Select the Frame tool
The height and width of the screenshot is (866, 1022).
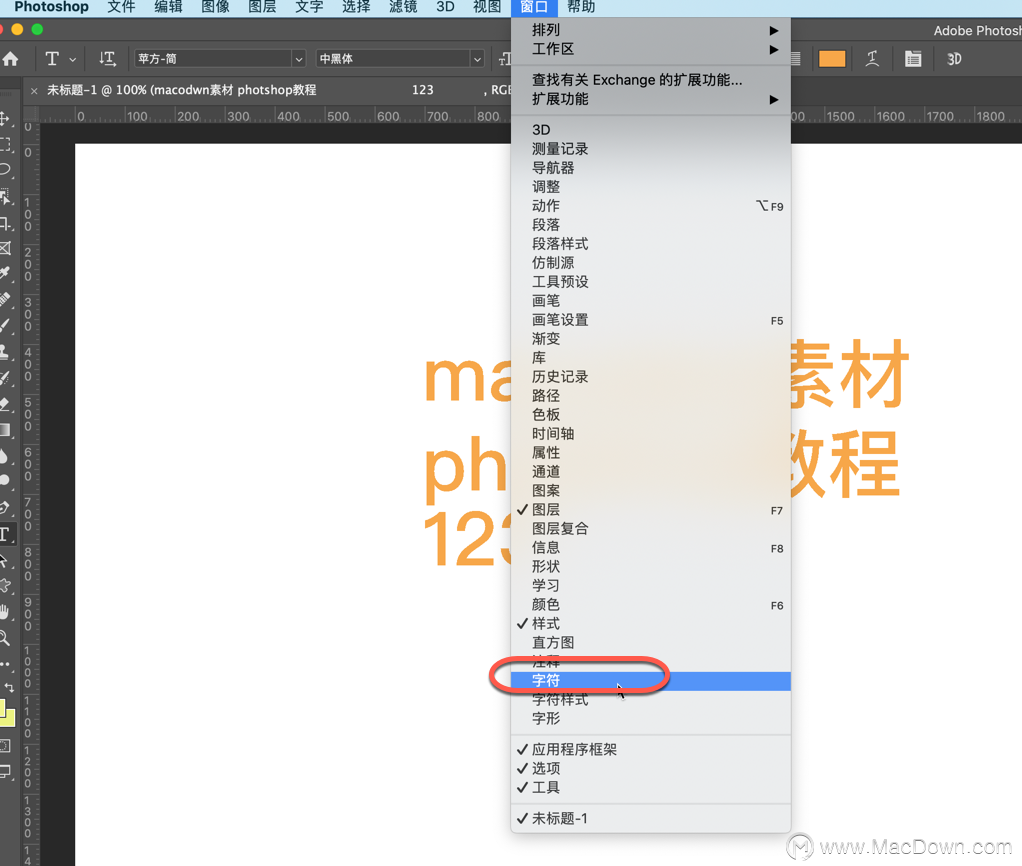(5, 248)
